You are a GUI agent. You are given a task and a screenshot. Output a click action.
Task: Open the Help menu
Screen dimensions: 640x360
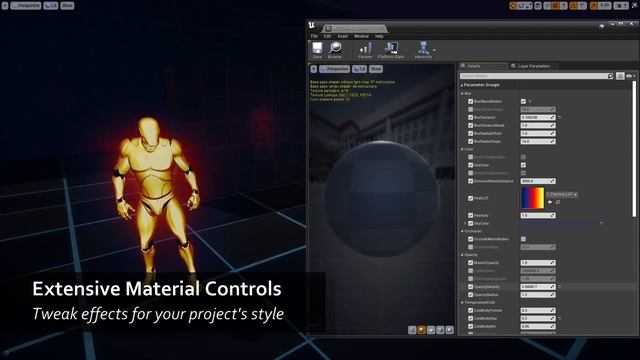point(379,36)
